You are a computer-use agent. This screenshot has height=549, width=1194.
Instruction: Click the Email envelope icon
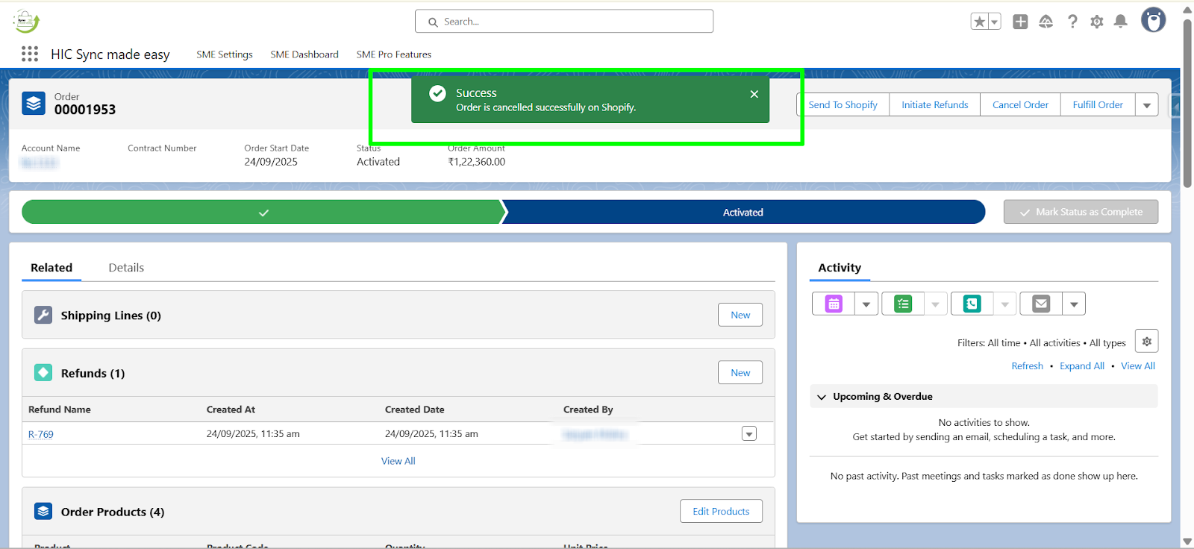1041,304
